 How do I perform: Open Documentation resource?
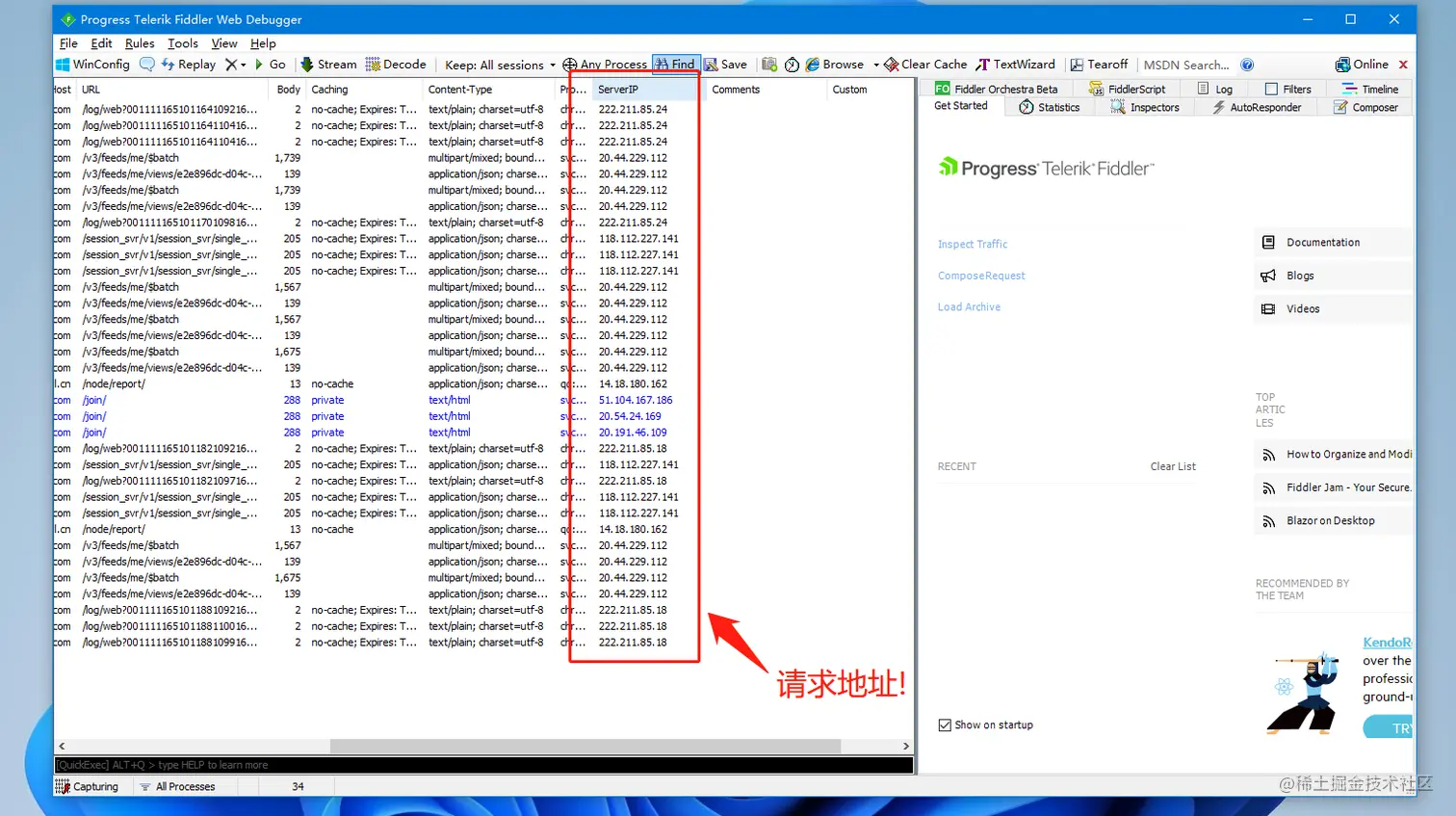1334,242
